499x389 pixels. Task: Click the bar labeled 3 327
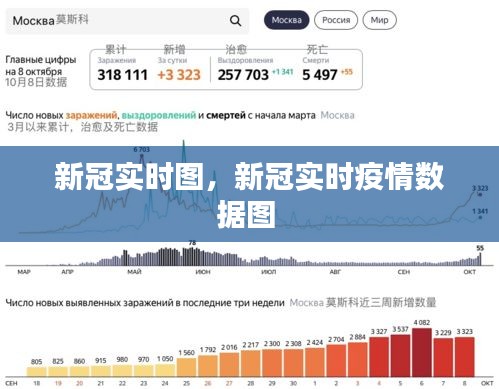(379, 357)
